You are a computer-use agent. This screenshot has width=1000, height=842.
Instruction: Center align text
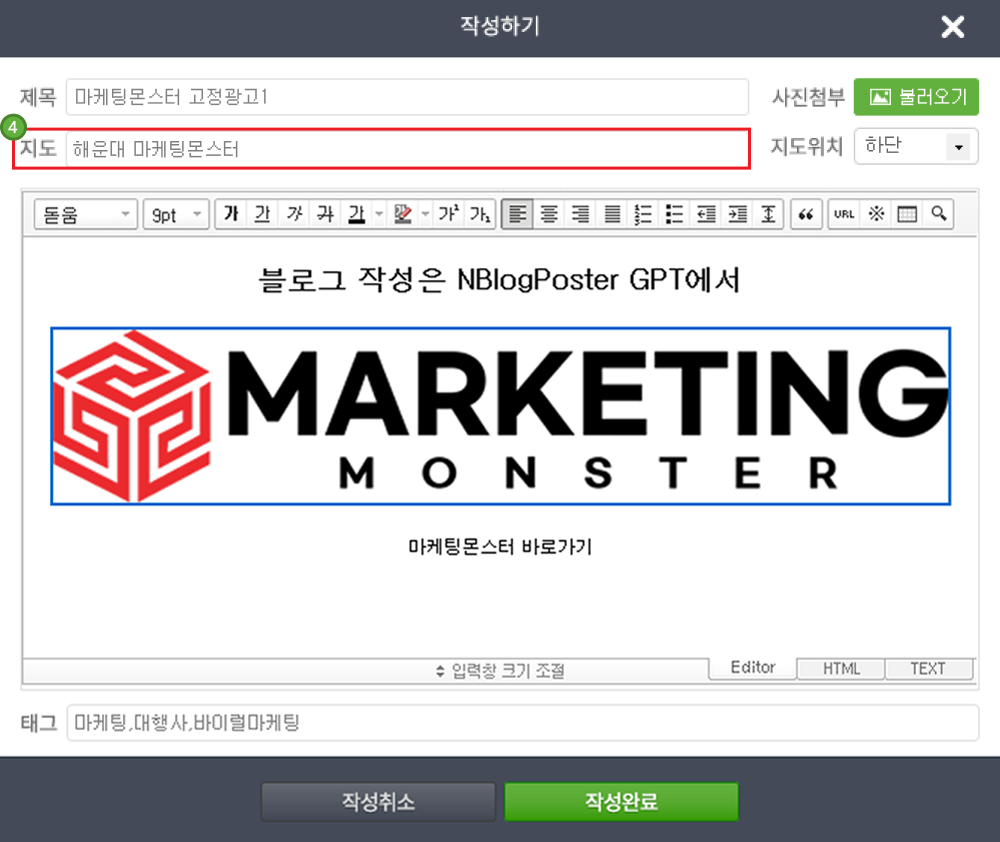click(548, 214)
